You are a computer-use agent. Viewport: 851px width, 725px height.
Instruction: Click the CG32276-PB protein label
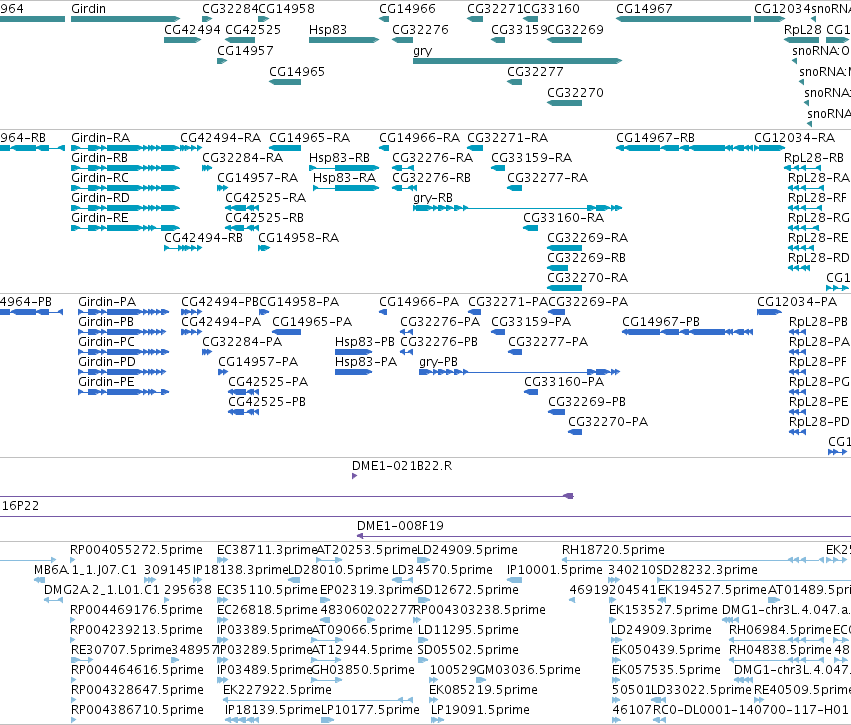point(439,342)
